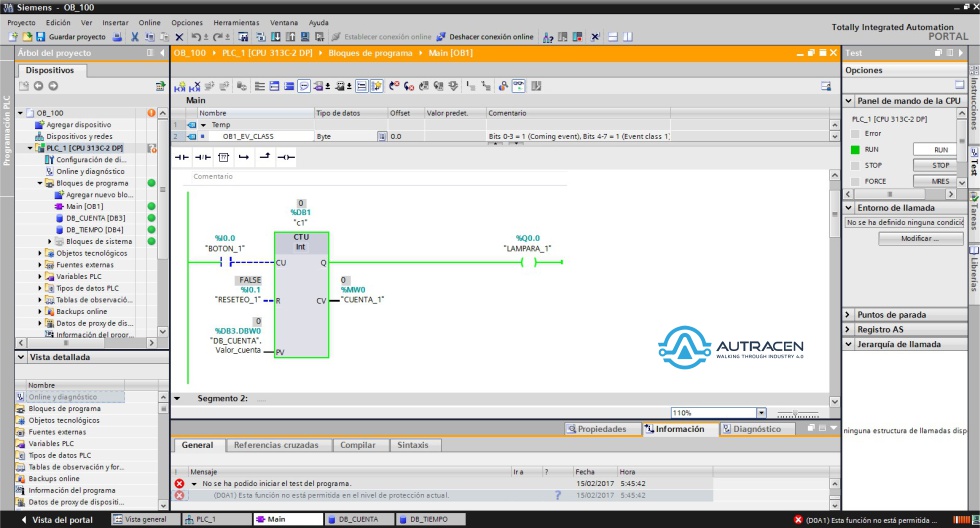Click the BOTON_1 contact in the ladder
Screen dimensions: 980x528
226,262
